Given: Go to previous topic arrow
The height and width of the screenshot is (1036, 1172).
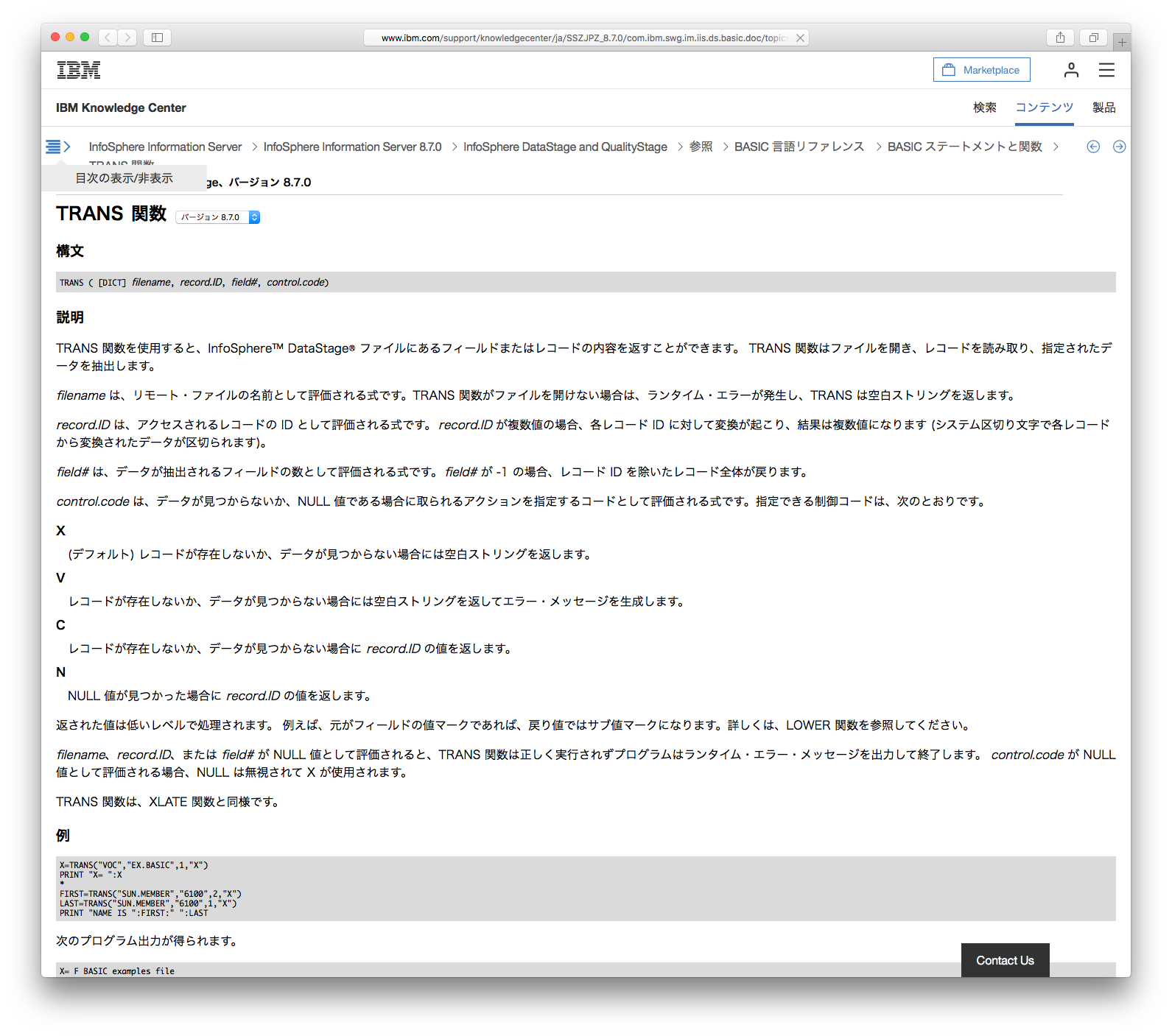Looking at the screenshot, I should tap(1093, 147).
